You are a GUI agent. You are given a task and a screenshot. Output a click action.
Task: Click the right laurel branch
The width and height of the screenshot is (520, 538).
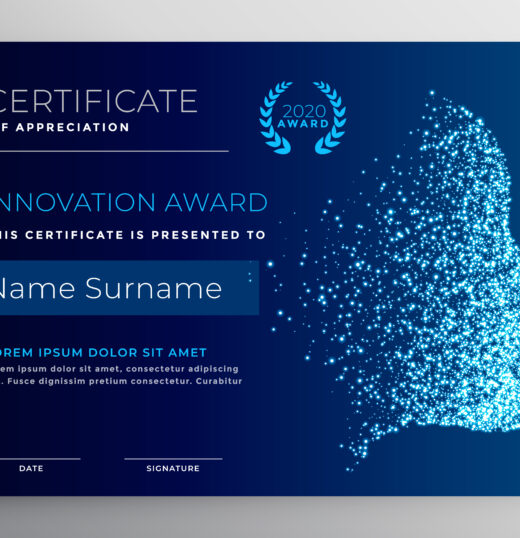[330, 118]
